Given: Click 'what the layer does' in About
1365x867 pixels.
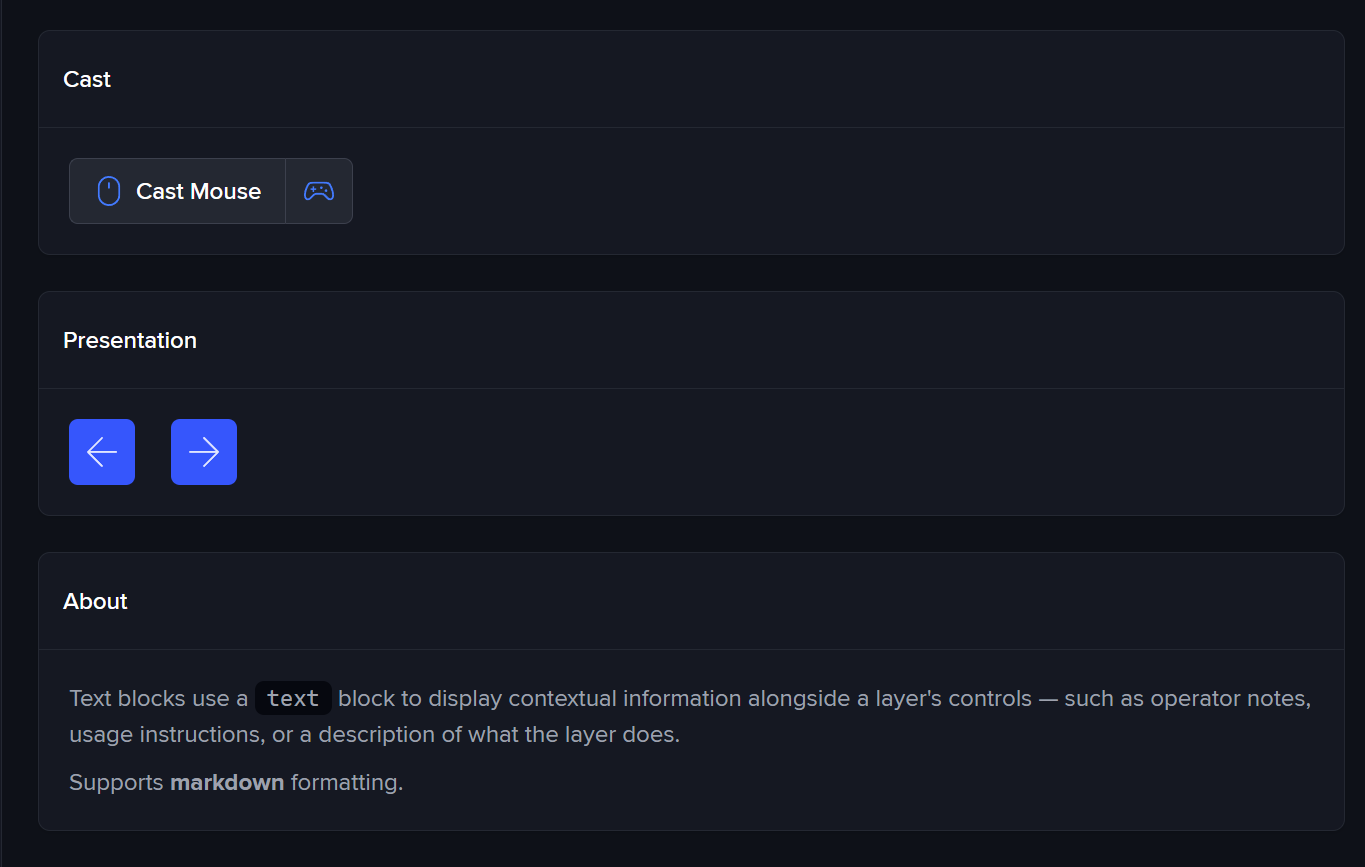Looking at the screenshot, I should [x=581, y=734].
